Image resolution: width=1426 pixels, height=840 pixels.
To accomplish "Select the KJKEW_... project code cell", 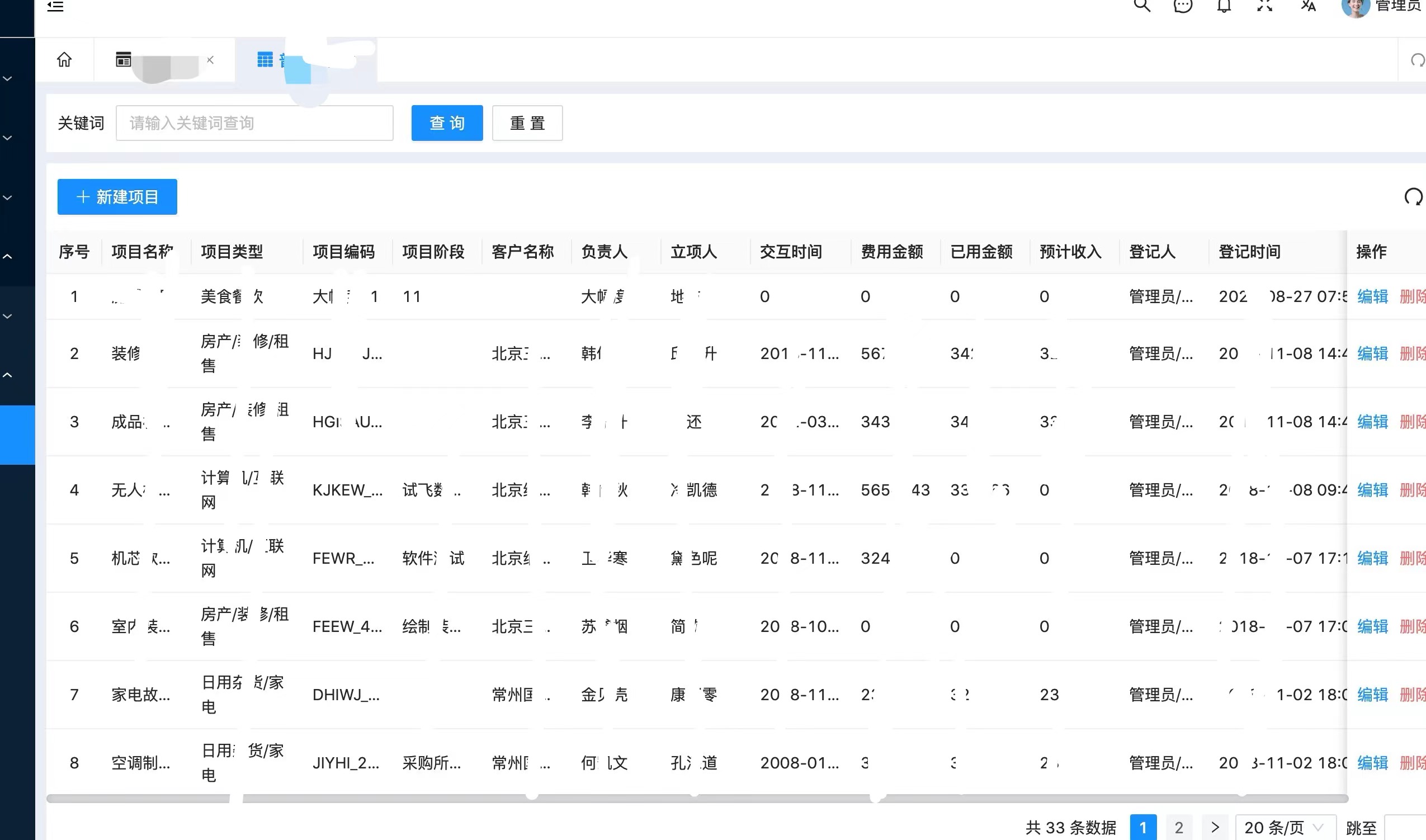I will (347, 490).
